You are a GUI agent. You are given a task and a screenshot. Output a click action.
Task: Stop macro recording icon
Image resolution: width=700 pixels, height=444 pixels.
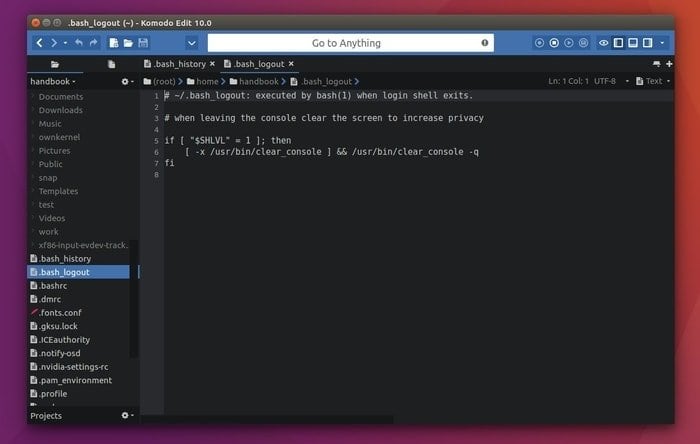pyautogui.click(x=554, y=43)
